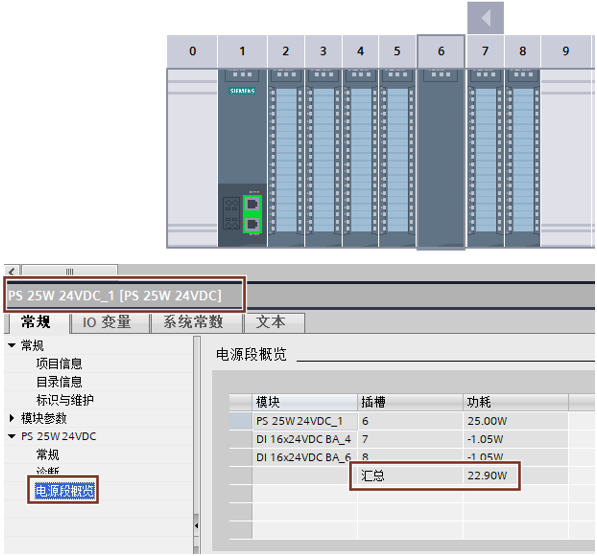Click the horizontal scrollbar left arrow
This screenshot has height=556, width=597.
click(x=12, y=272)
